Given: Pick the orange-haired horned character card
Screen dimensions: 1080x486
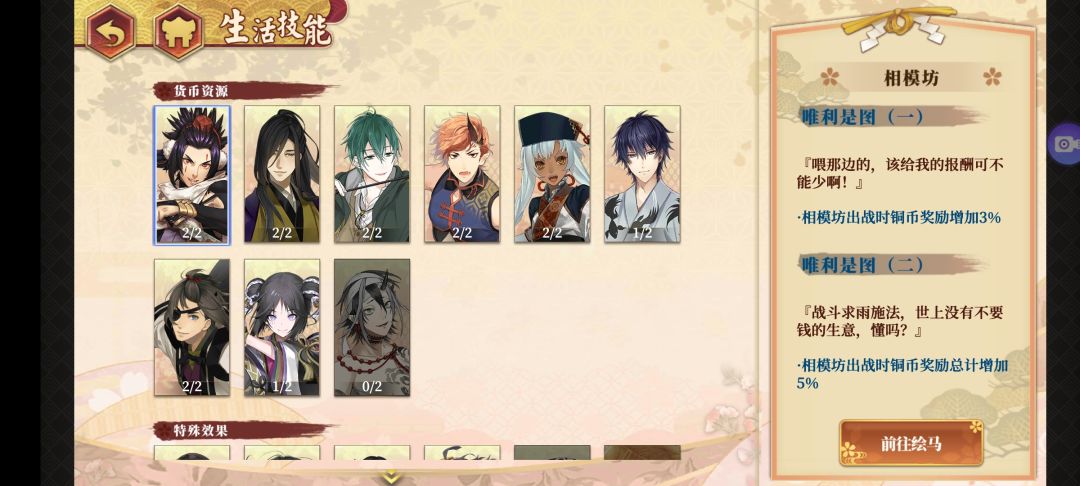Looking at the screenshot, I should 462,174.
